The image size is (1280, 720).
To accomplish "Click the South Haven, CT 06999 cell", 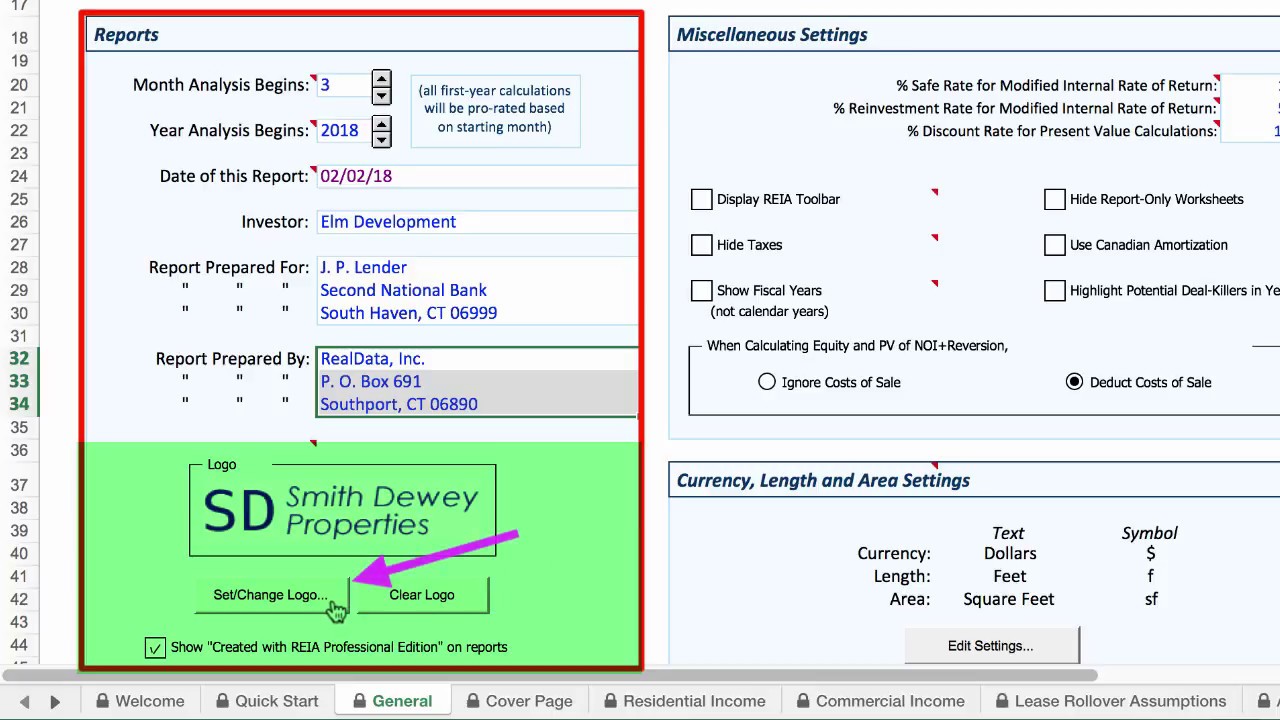I will pos(477,313).
